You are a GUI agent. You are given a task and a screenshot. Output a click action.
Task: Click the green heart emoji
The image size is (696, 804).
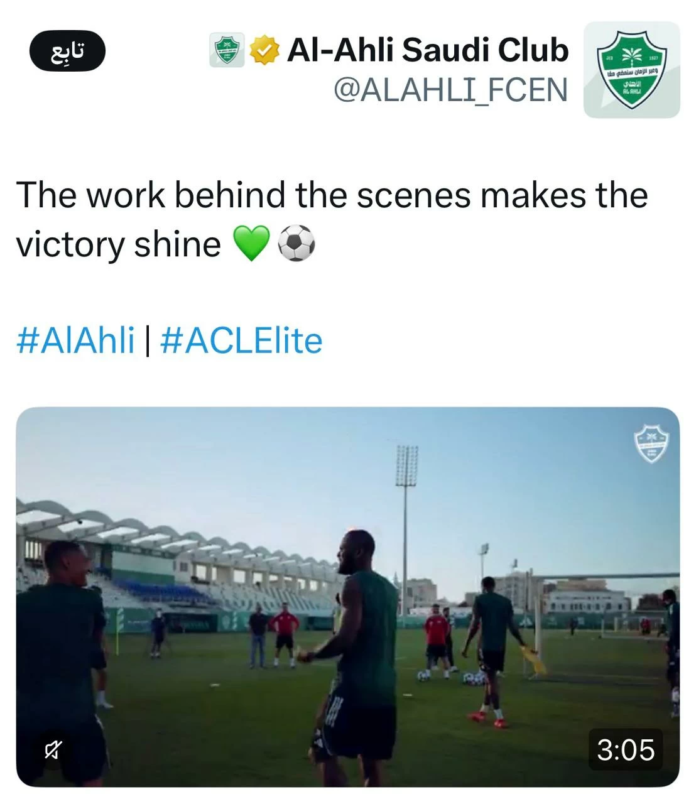[x=251, y=243]
